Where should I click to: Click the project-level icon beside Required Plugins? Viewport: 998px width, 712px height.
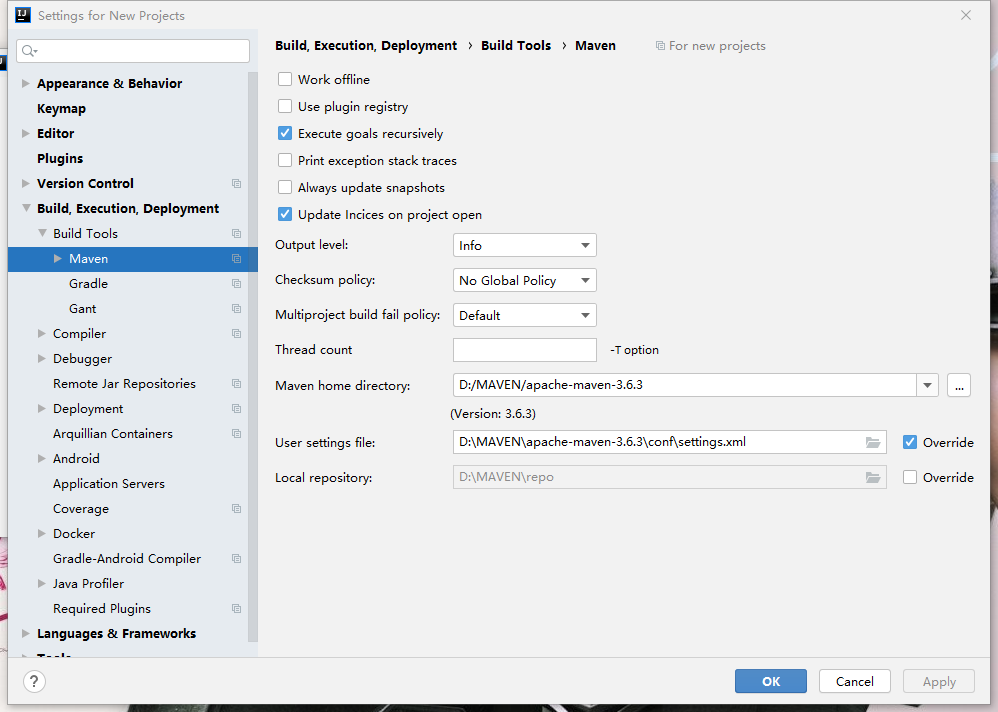coord(236,609)
